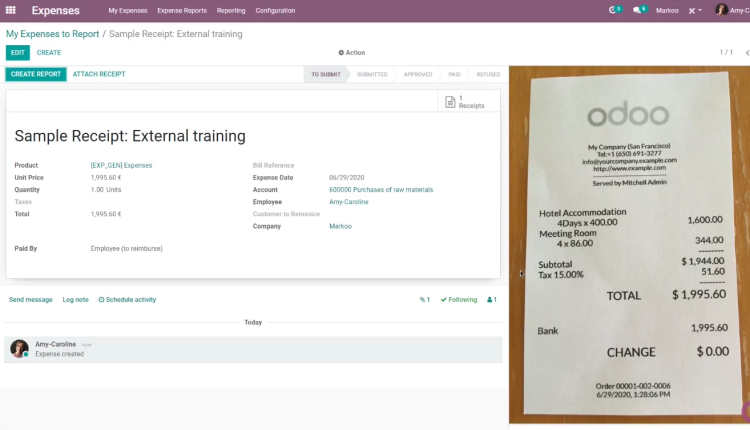The width and height of the screenshot is (750, 430).
Task: Click Schedule activity
Action: pos(127,299)
